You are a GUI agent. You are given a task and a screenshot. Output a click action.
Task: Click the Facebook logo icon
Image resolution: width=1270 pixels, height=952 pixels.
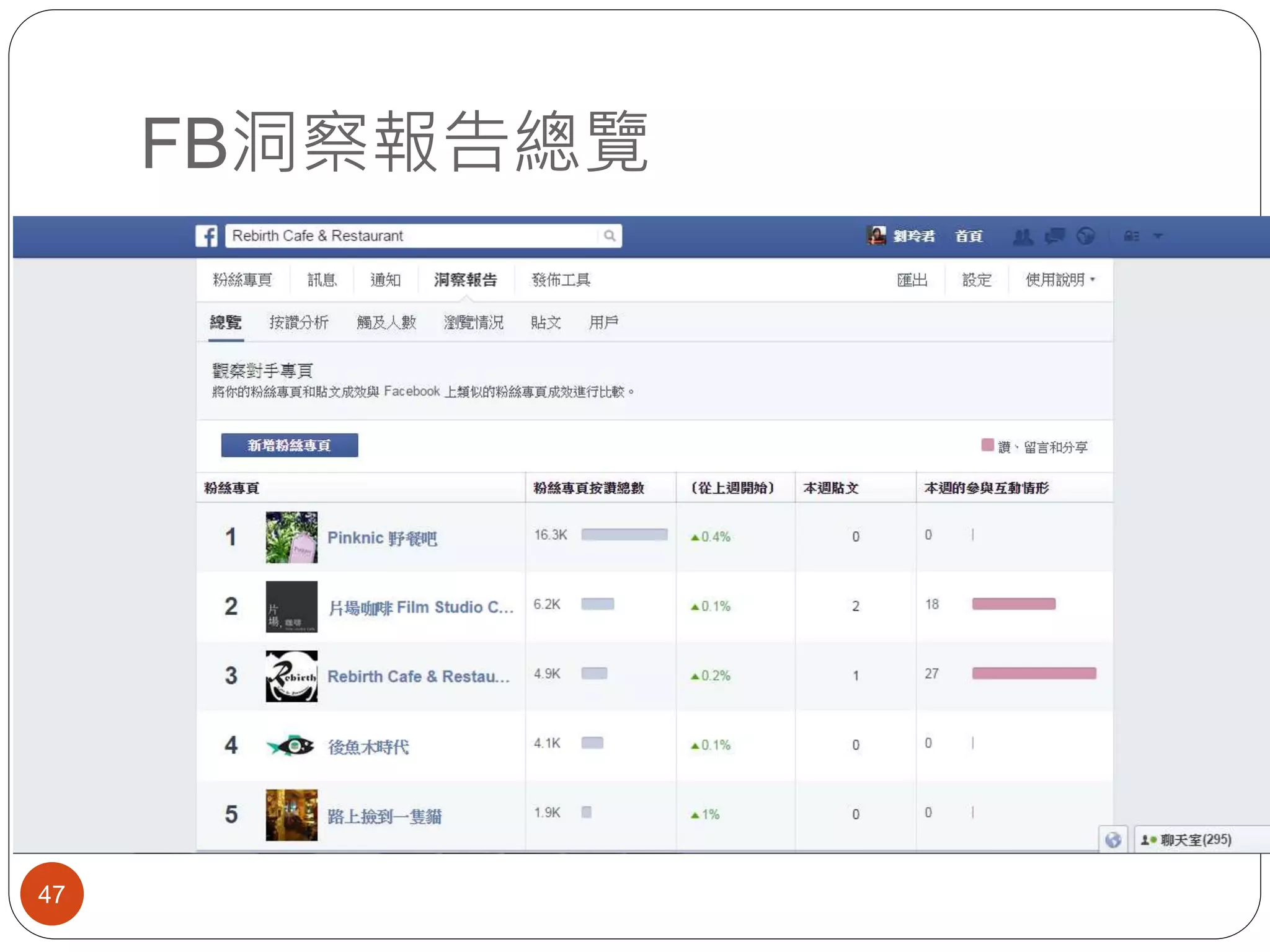pyautogui.click(x=206, y=236)
